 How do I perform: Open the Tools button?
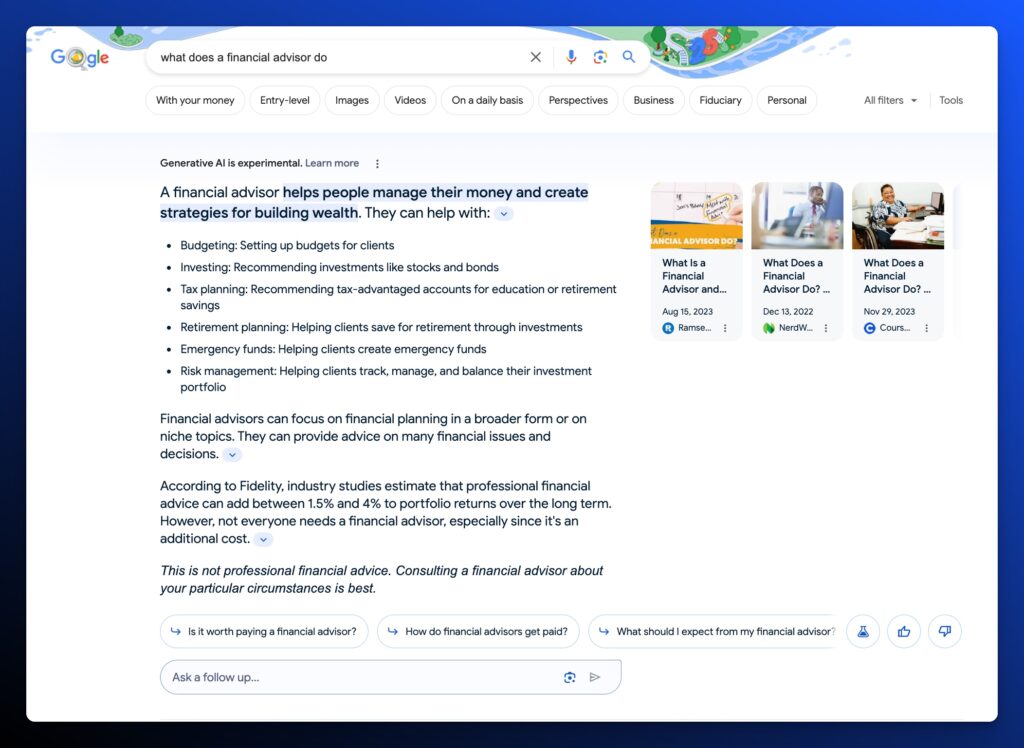tap(951, 100)
